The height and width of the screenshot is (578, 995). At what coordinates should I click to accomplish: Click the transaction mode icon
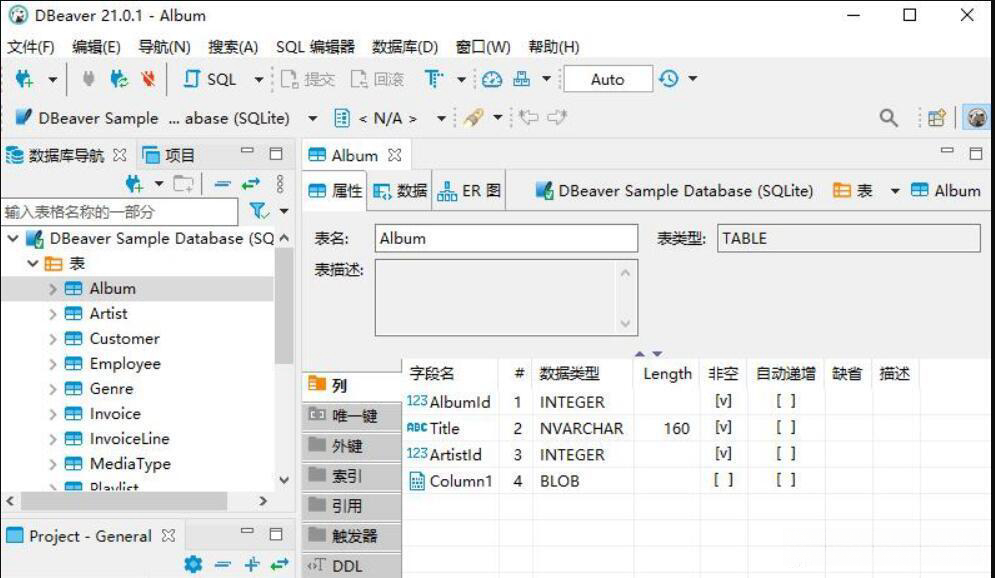pos(434,79)
